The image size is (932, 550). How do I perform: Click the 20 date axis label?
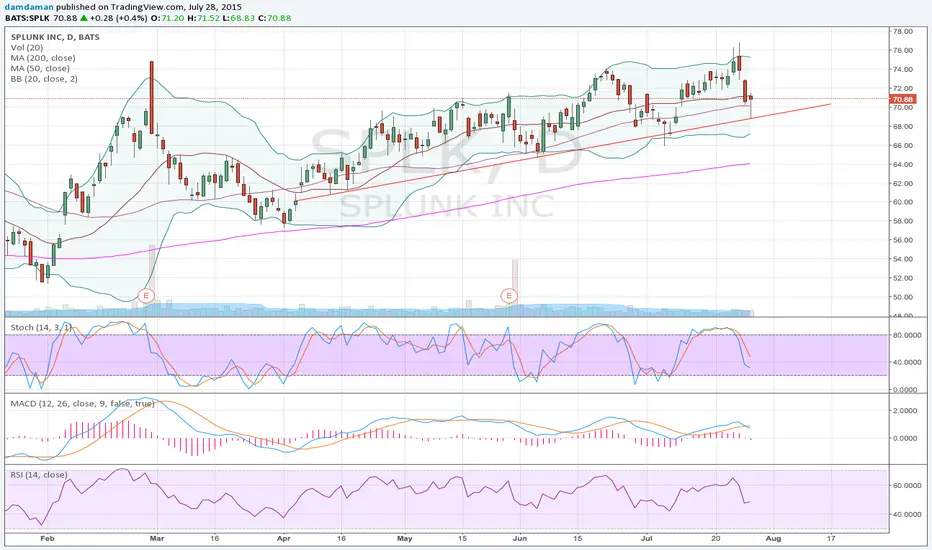716,539
